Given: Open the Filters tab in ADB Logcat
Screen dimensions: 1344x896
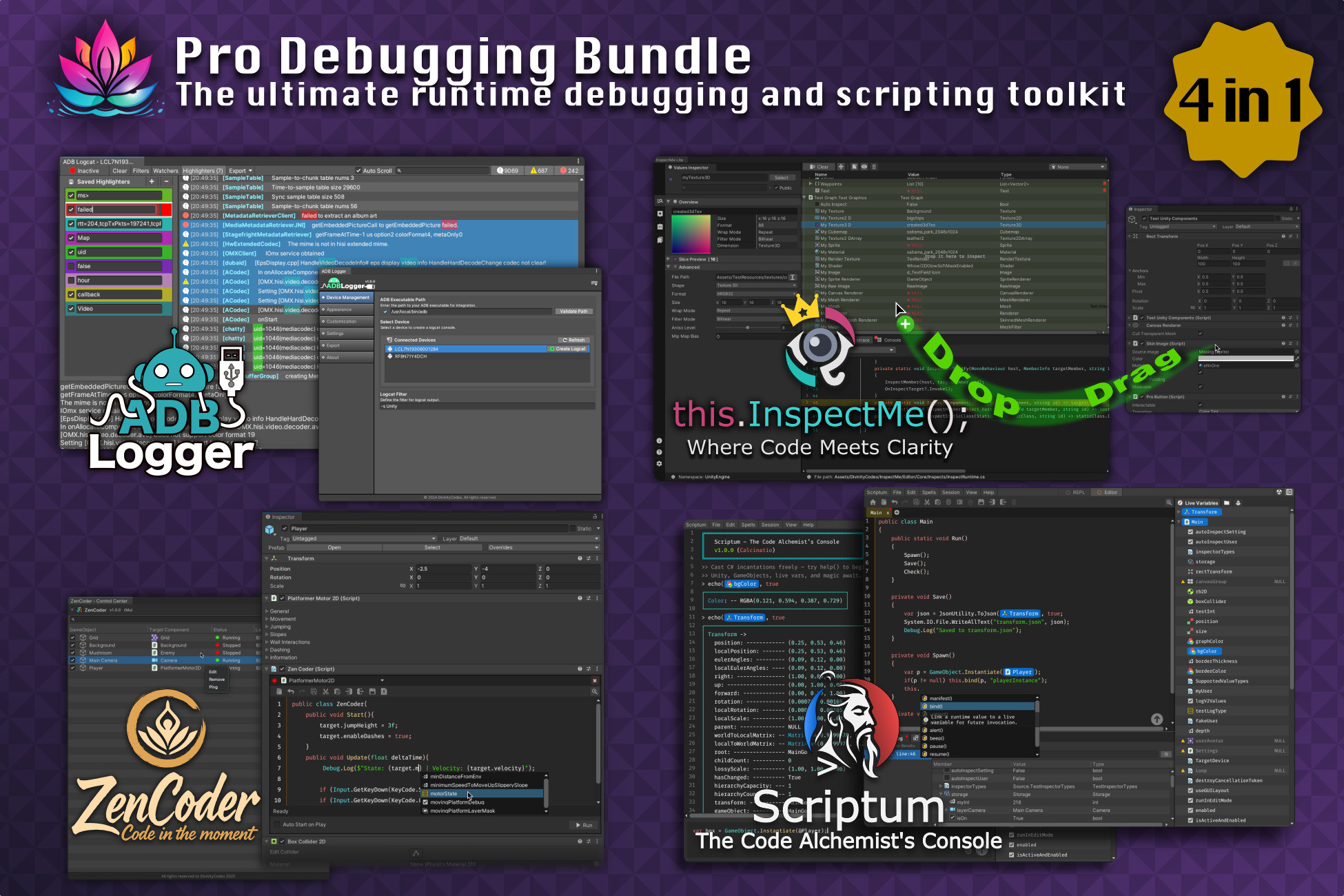Looking at the screenshot, I should click(141, 171).
